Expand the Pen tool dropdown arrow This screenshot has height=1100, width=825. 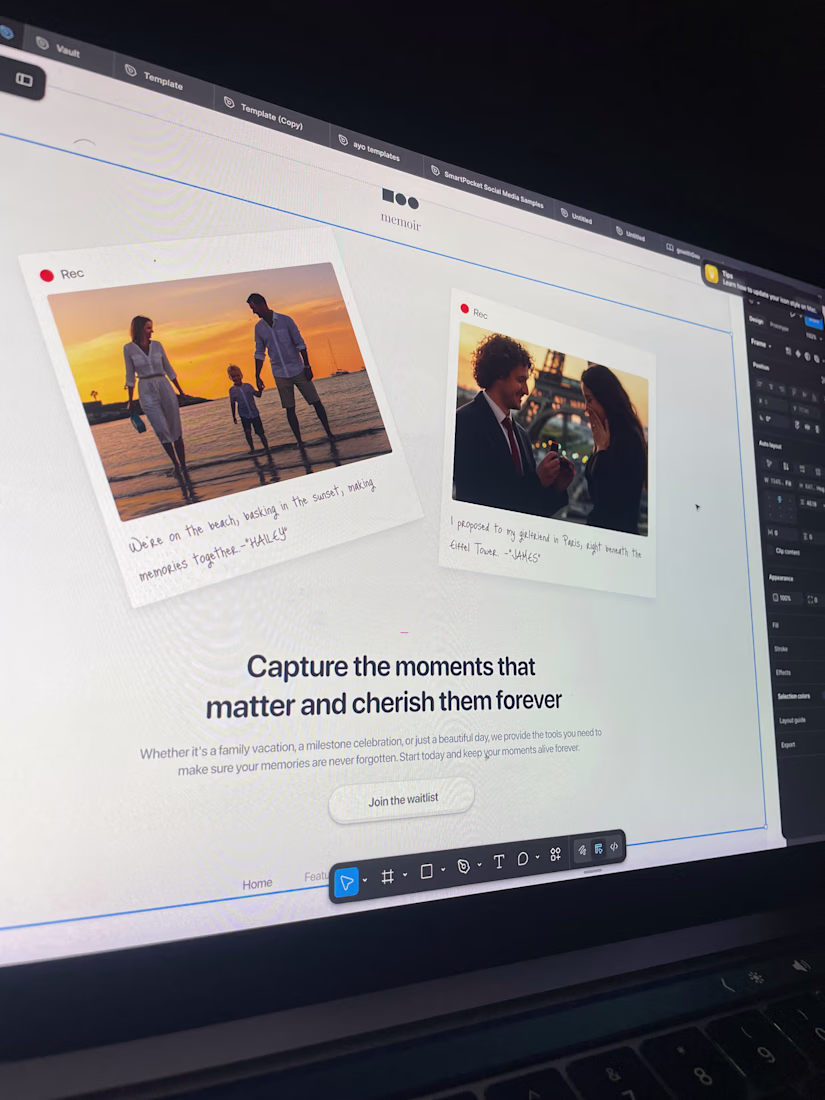[x=480, y=864]
